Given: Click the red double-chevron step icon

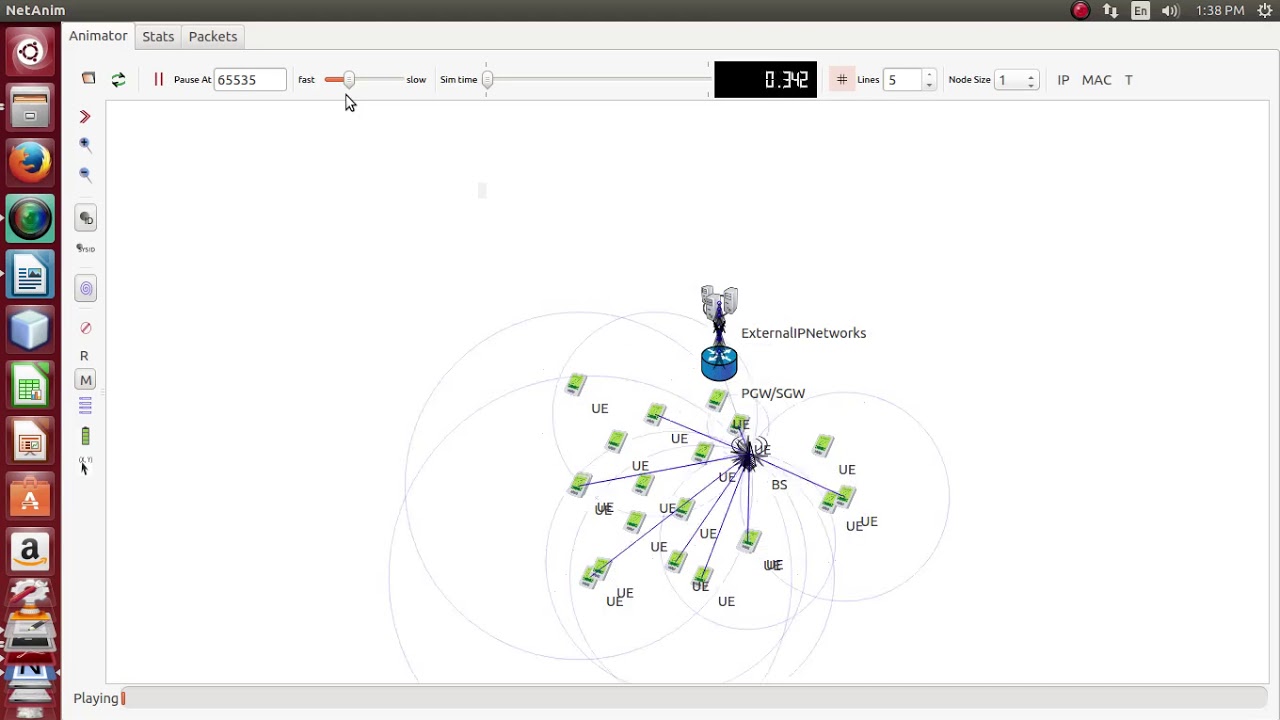Looking at the screenshot, I should click(85, 117).
